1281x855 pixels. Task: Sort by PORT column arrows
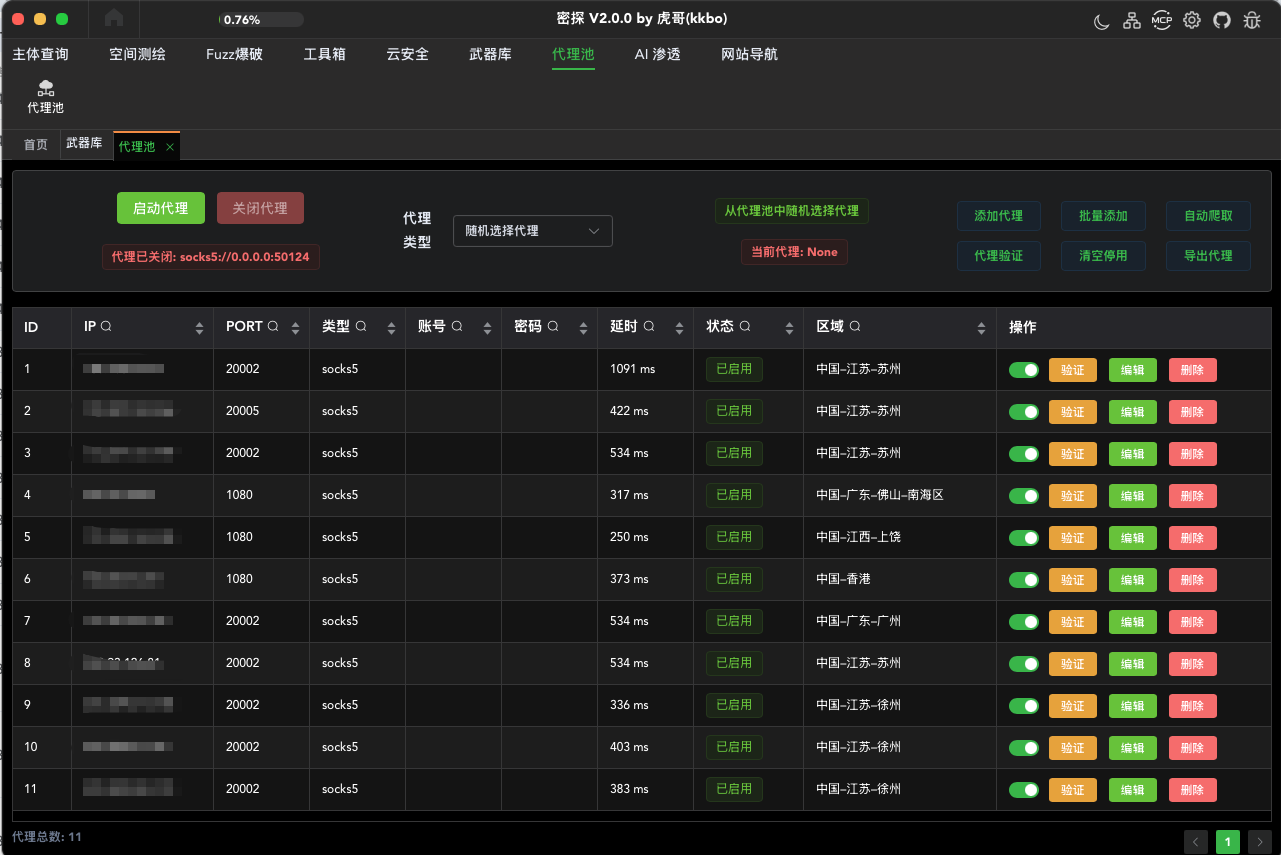coord(296,328)
